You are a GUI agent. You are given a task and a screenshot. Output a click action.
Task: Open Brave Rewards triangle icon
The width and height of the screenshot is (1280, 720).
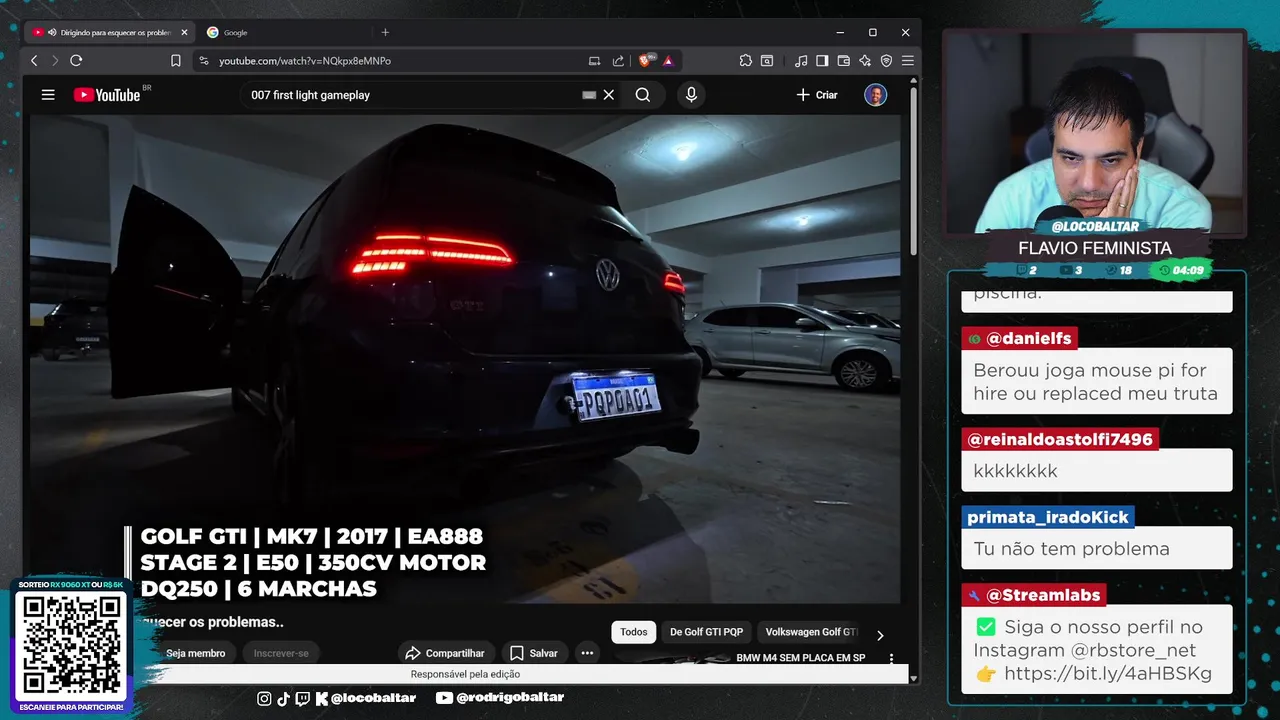668,61
